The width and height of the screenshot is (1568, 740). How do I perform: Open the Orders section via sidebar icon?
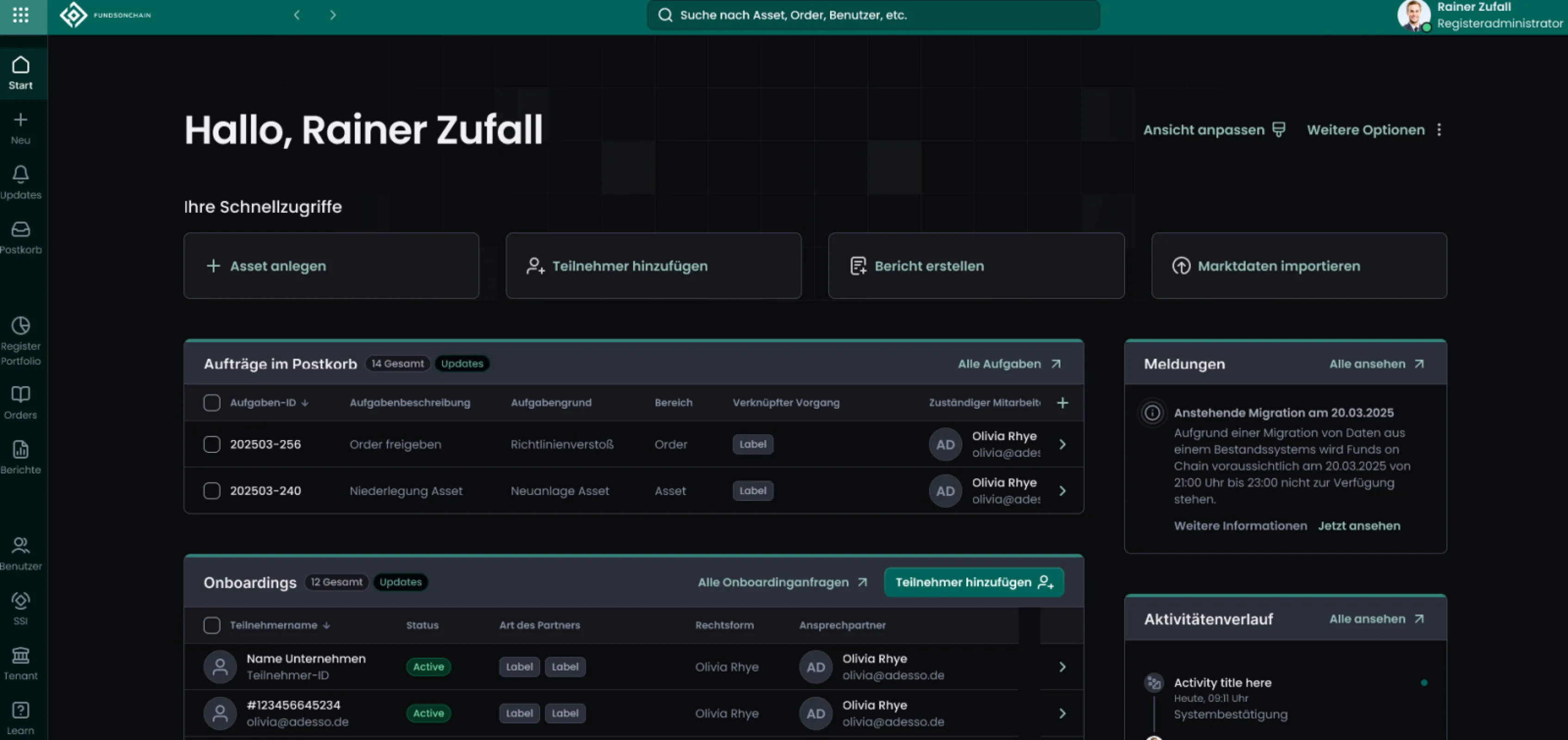pos(21,401)
